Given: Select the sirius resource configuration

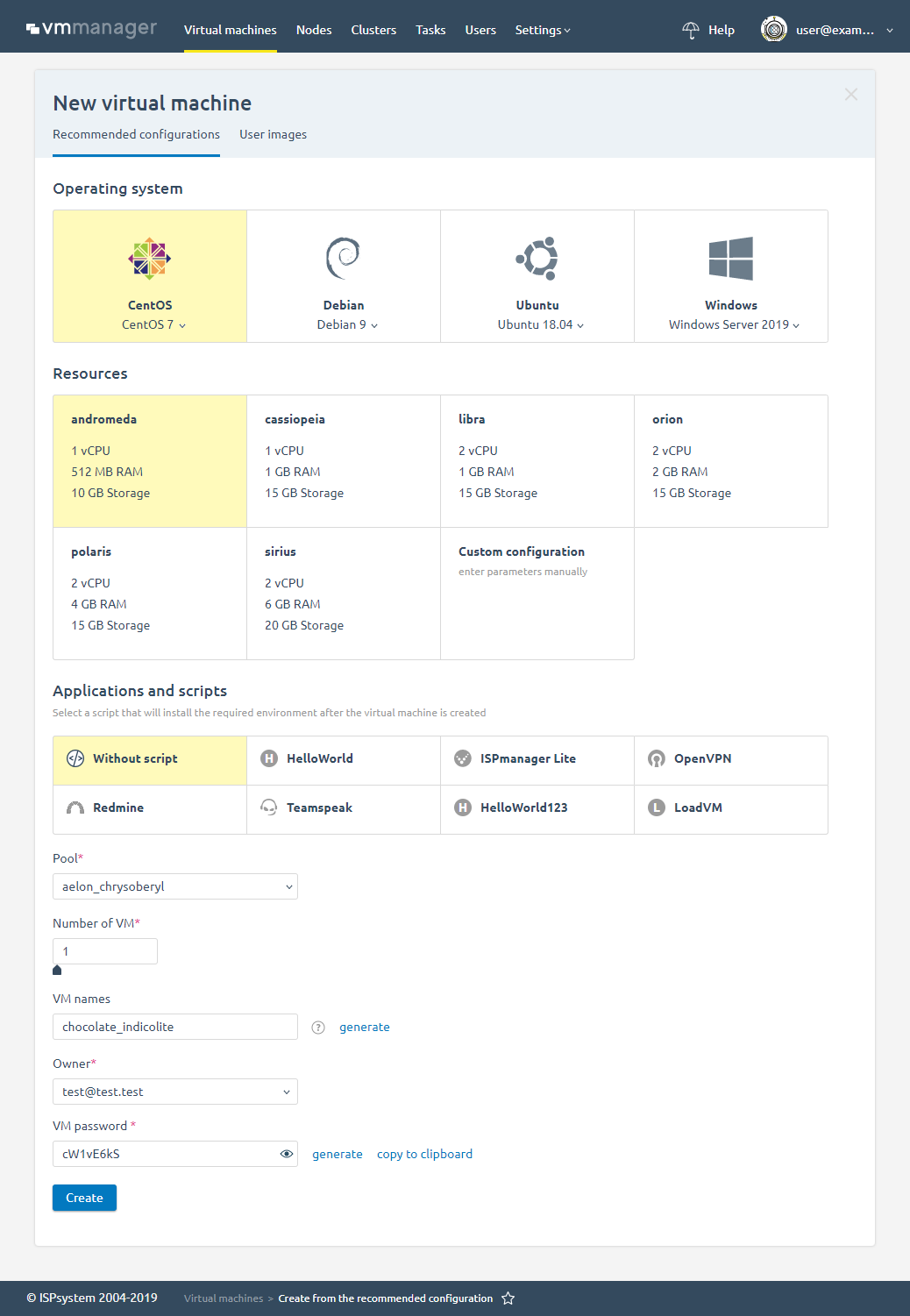Looking at the screenshot, I should tap(344, 594).
